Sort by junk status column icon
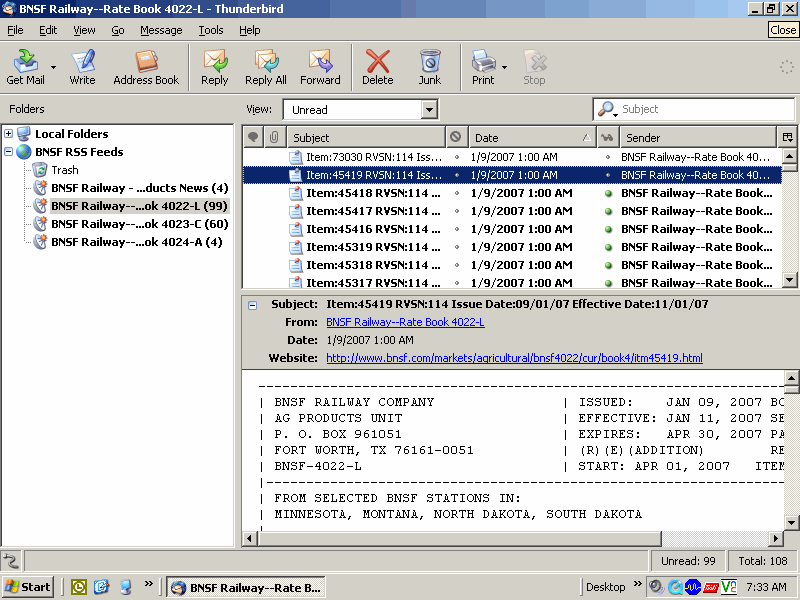The image size is (800, 600). pyautogui.click(x=456, y=137)
